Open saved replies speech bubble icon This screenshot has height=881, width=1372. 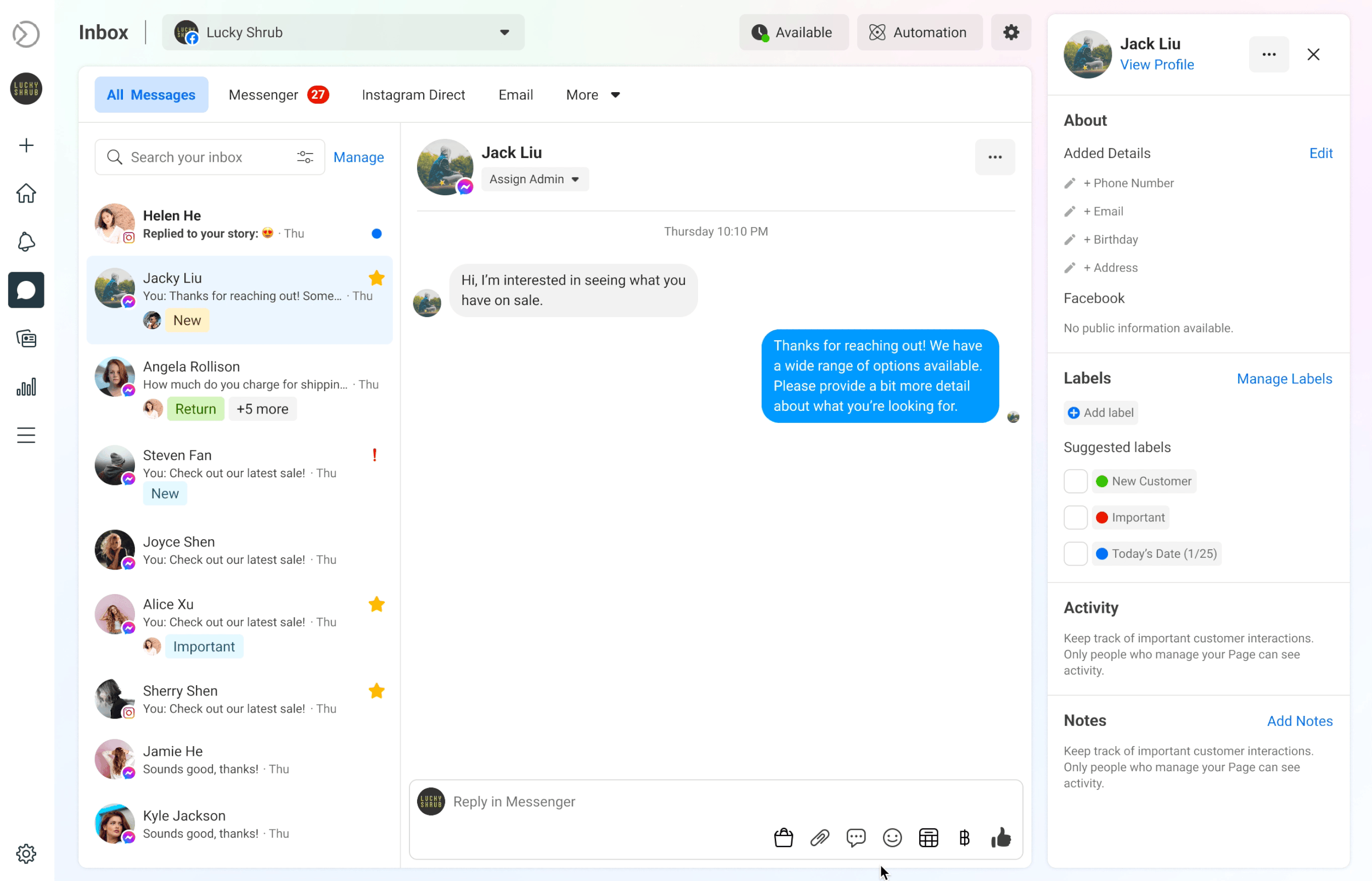point(856,838)
